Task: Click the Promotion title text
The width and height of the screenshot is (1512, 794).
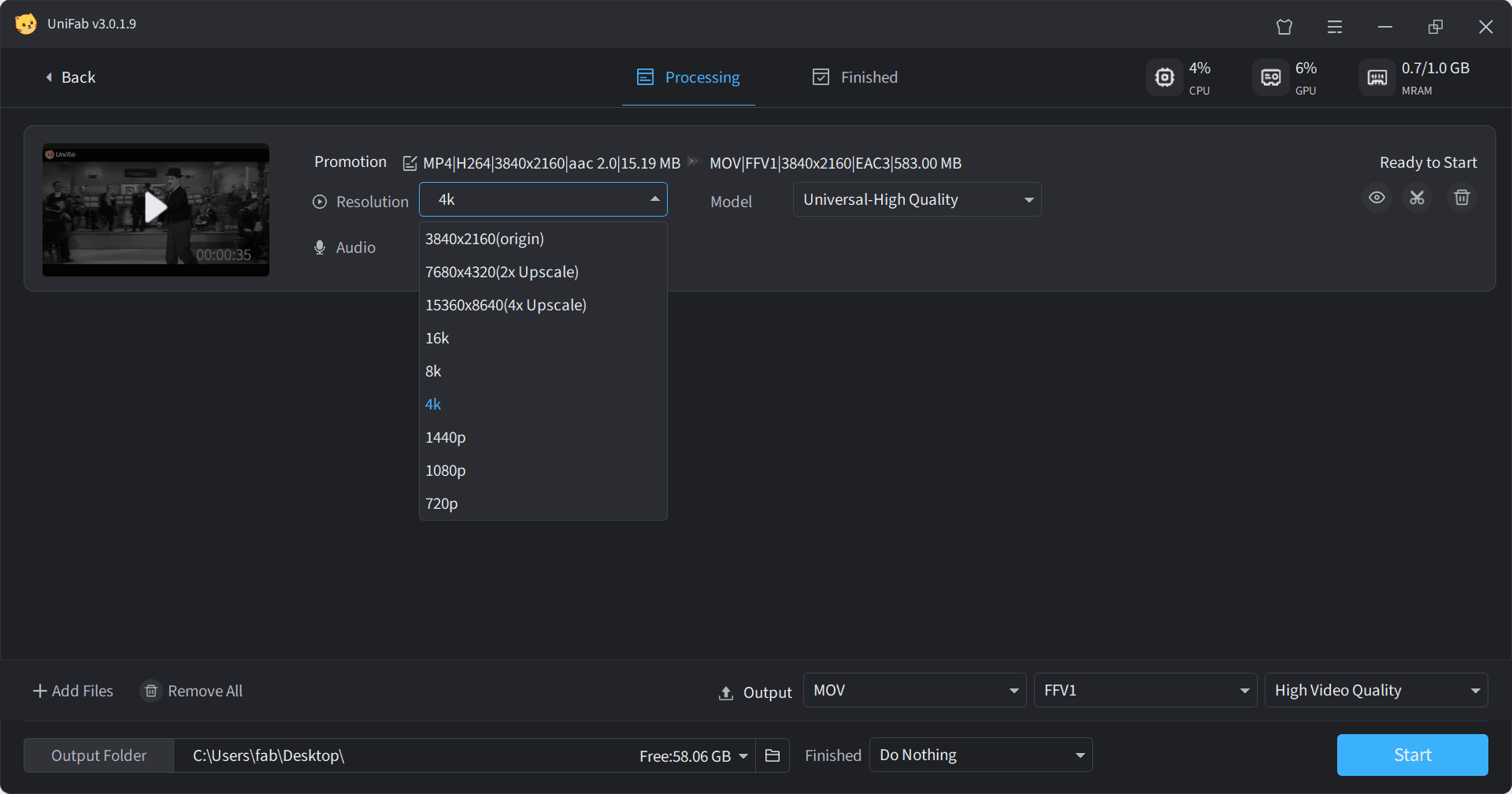Action: (350, 161)
